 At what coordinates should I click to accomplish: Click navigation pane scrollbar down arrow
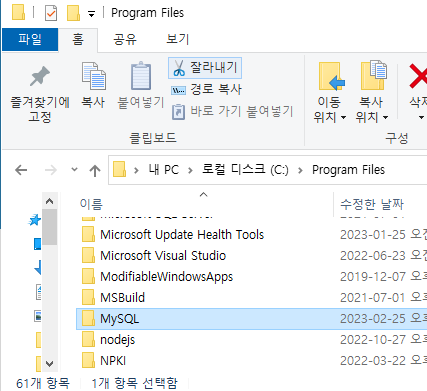[50, 364]
